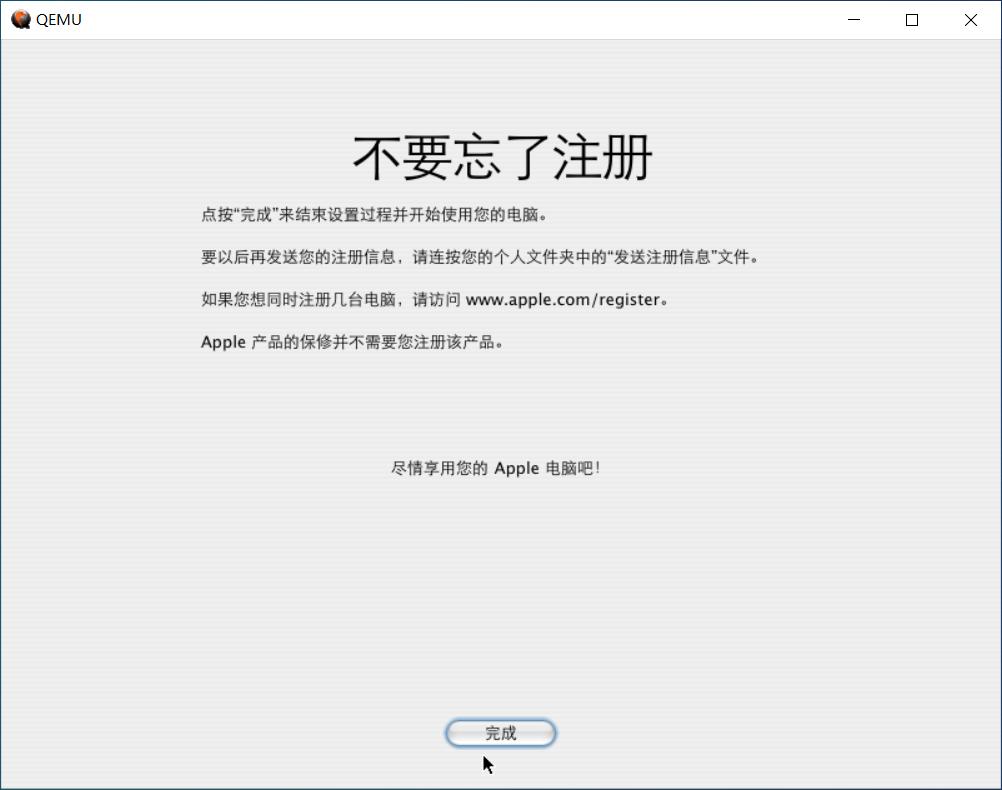Select the 不要忘了注册 heading
1002x790 pixels.
tap(500, 157)
